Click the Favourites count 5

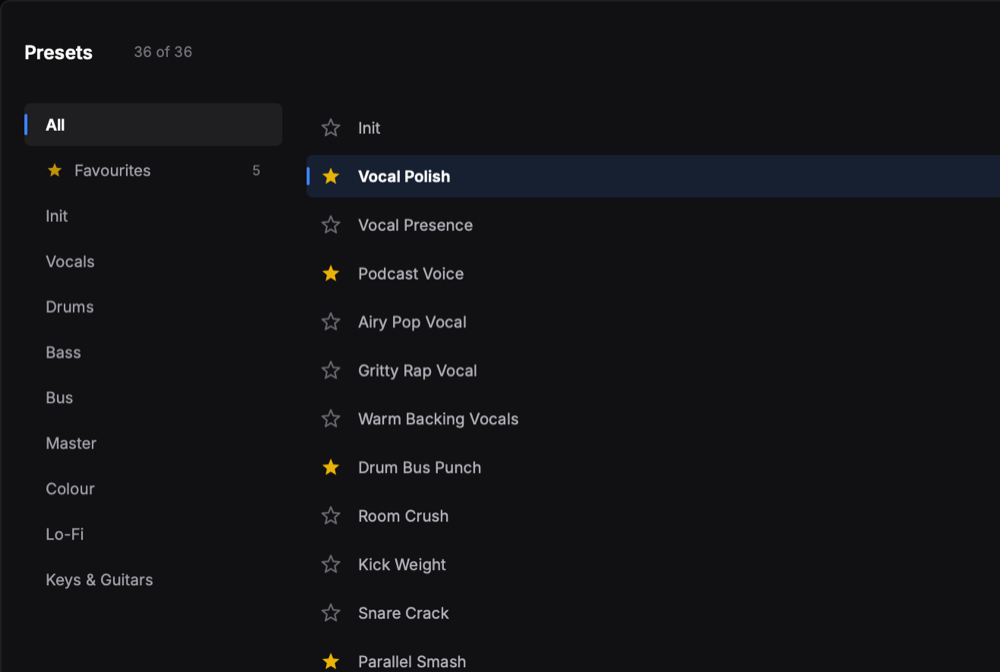pos(256,170)
